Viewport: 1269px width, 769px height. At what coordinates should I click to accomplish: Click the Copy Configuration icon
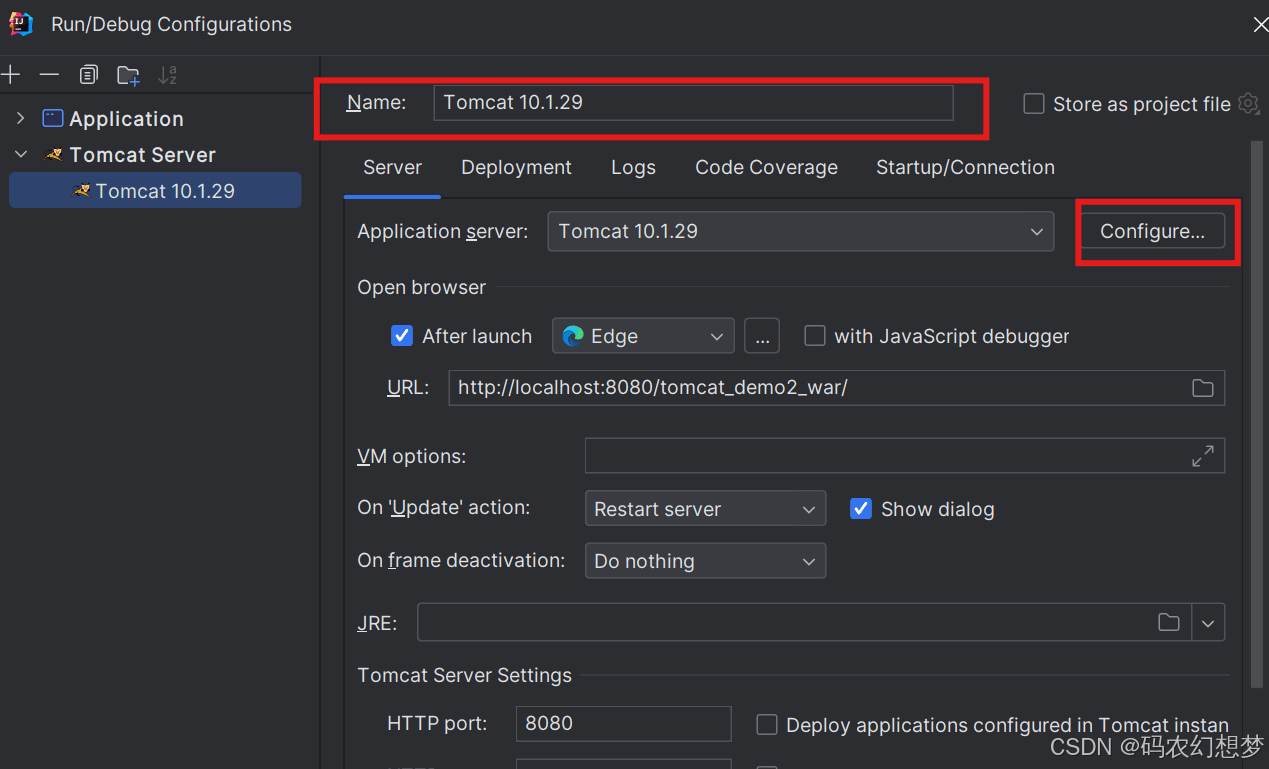point(89,75)
